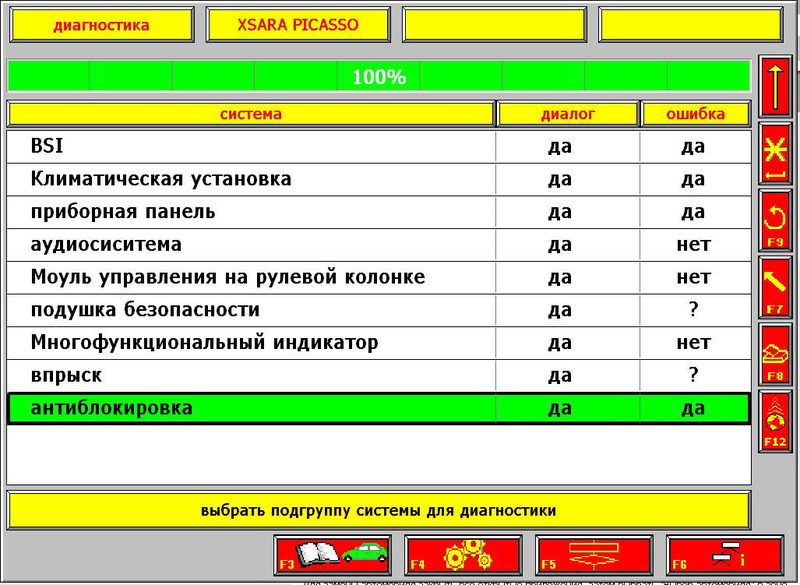Select the highlighted антиблокировка row
800x585 pixels.
point(379,408)
